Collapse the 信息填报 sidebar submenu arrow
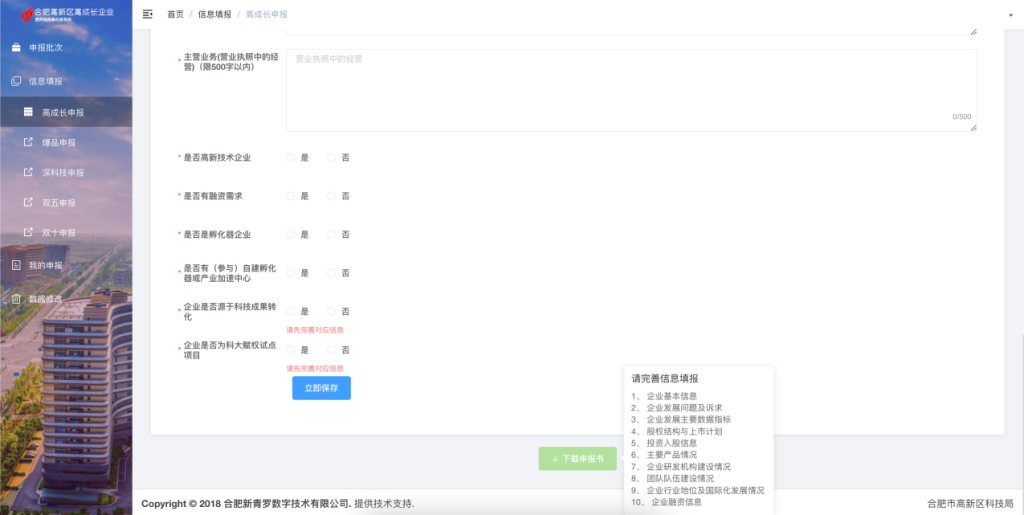 (x=117, y=80)
